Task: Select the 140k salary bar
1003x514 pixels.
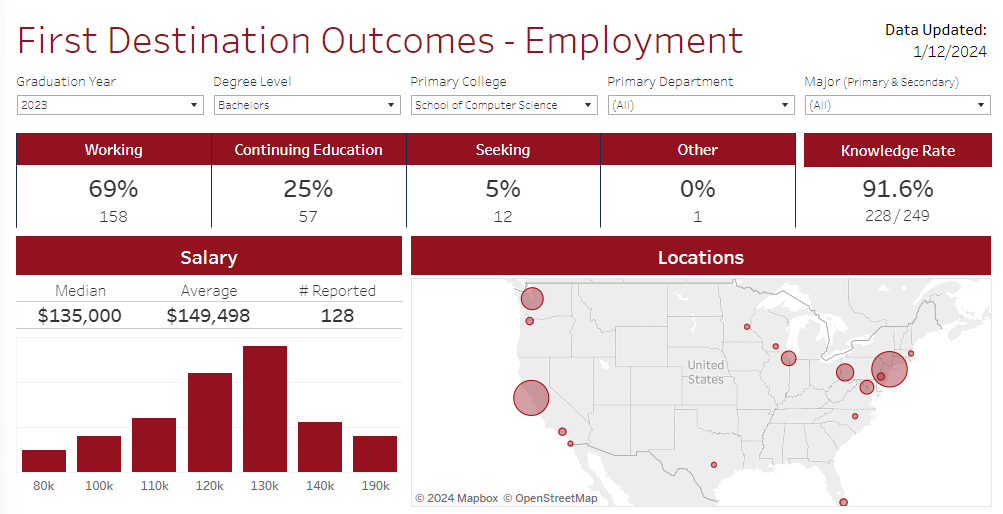Action: [320, 447]
